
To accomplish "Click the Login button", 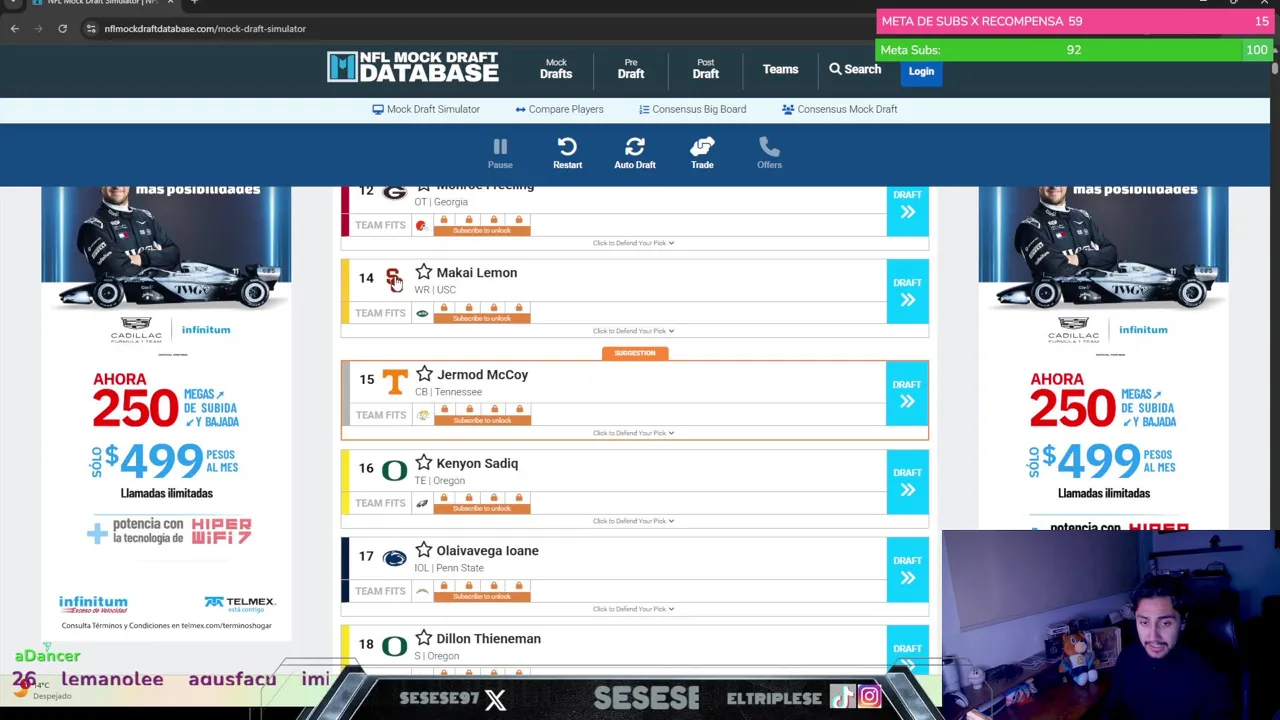I will point(921,71).
